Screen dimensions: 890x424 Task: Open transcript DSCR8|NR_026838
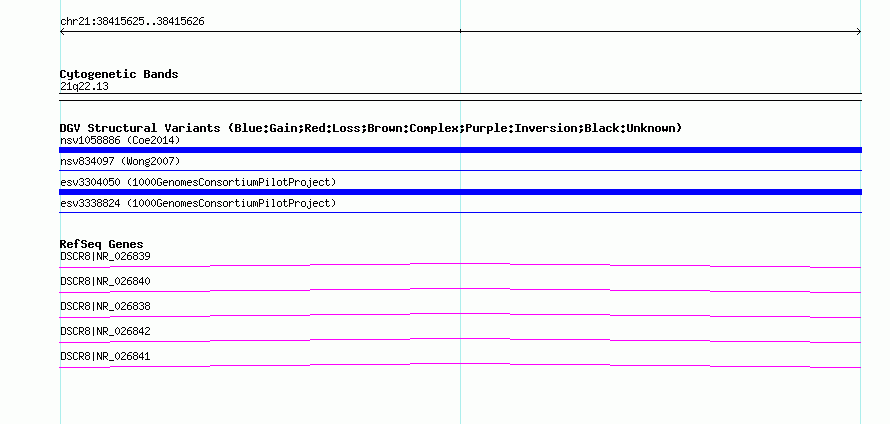[x=105, y=307]
